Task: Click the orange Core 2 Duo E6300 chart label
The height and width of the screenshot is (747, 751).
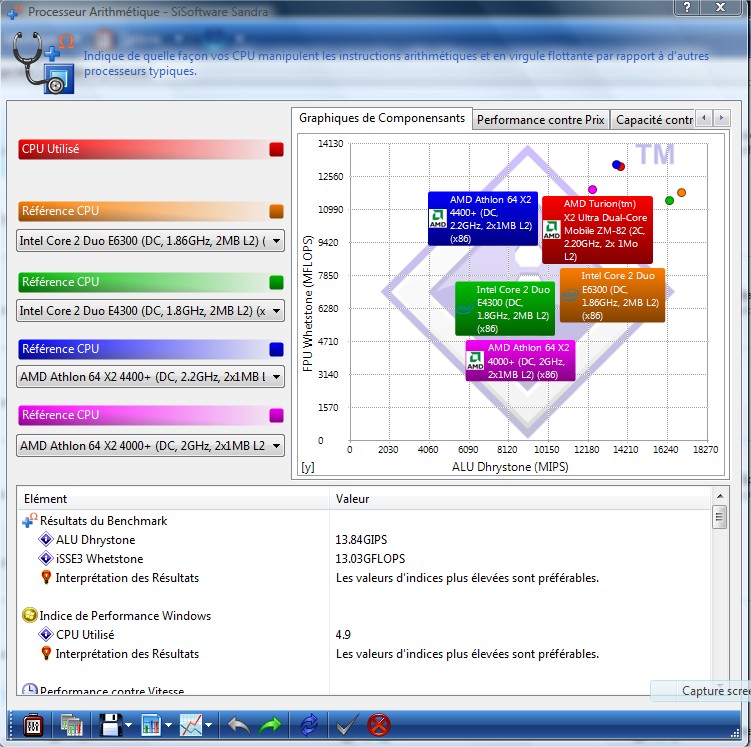Action: coord(613,295)
